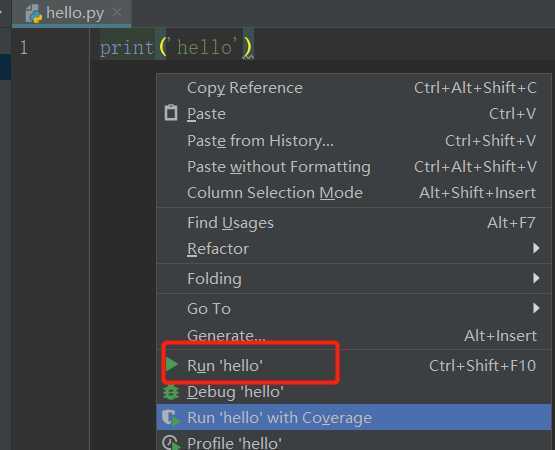
Task: Click the Python file icon on hello.py tab
Action: [34, 13]
